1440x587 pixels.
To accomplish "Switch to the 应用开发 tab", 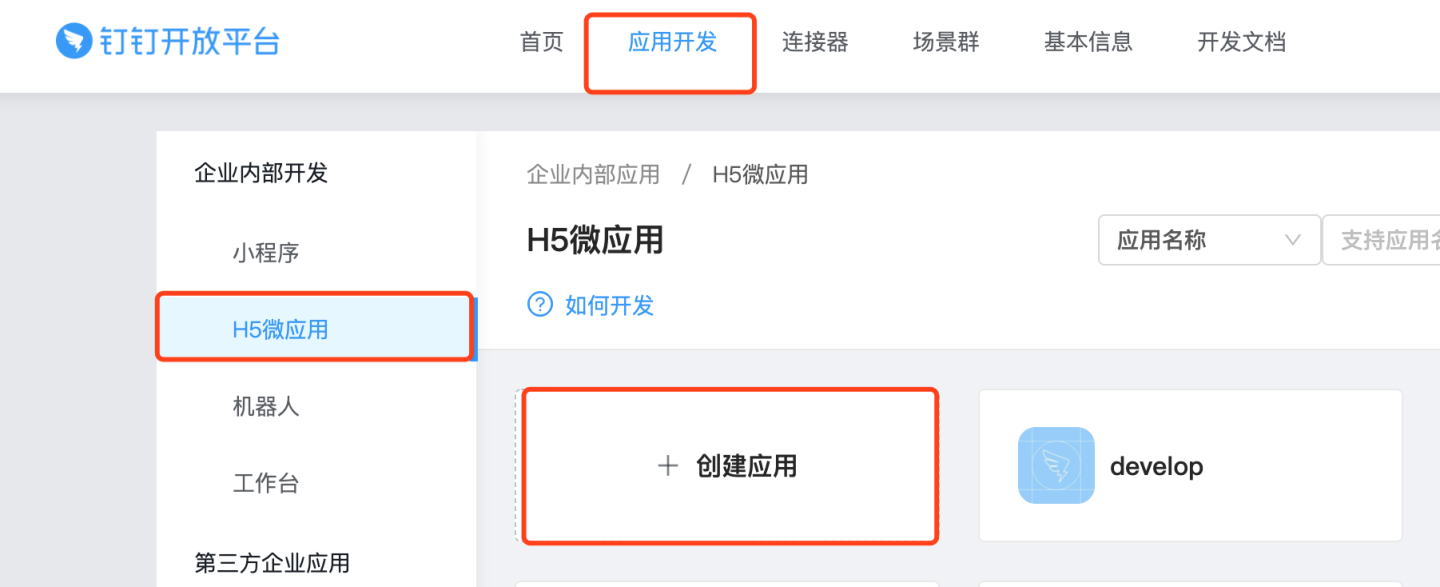I will pyautogui.click(x=672, y=42).
